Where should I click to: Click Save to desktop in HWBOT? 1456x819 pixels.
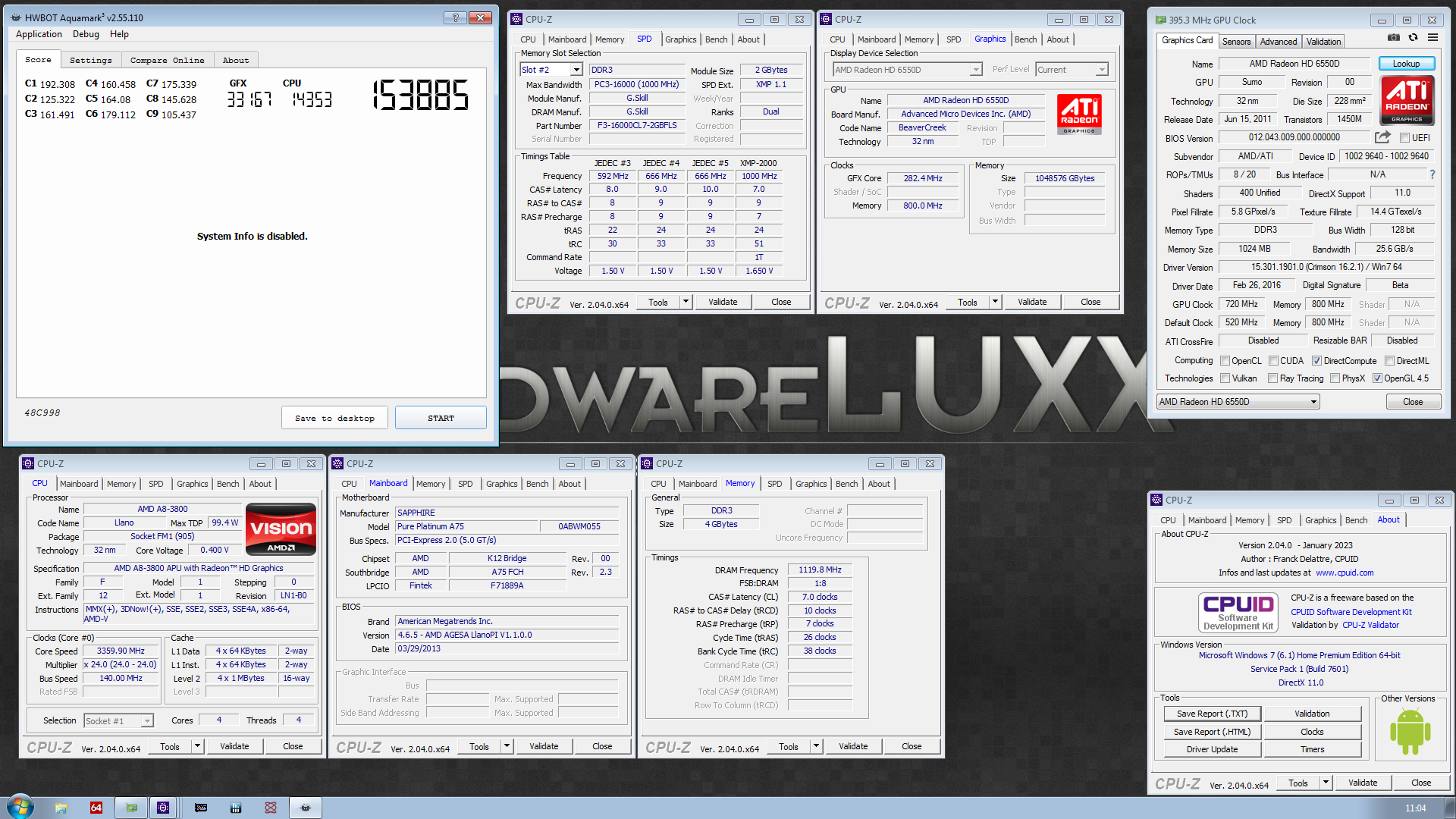coord(334,418)
